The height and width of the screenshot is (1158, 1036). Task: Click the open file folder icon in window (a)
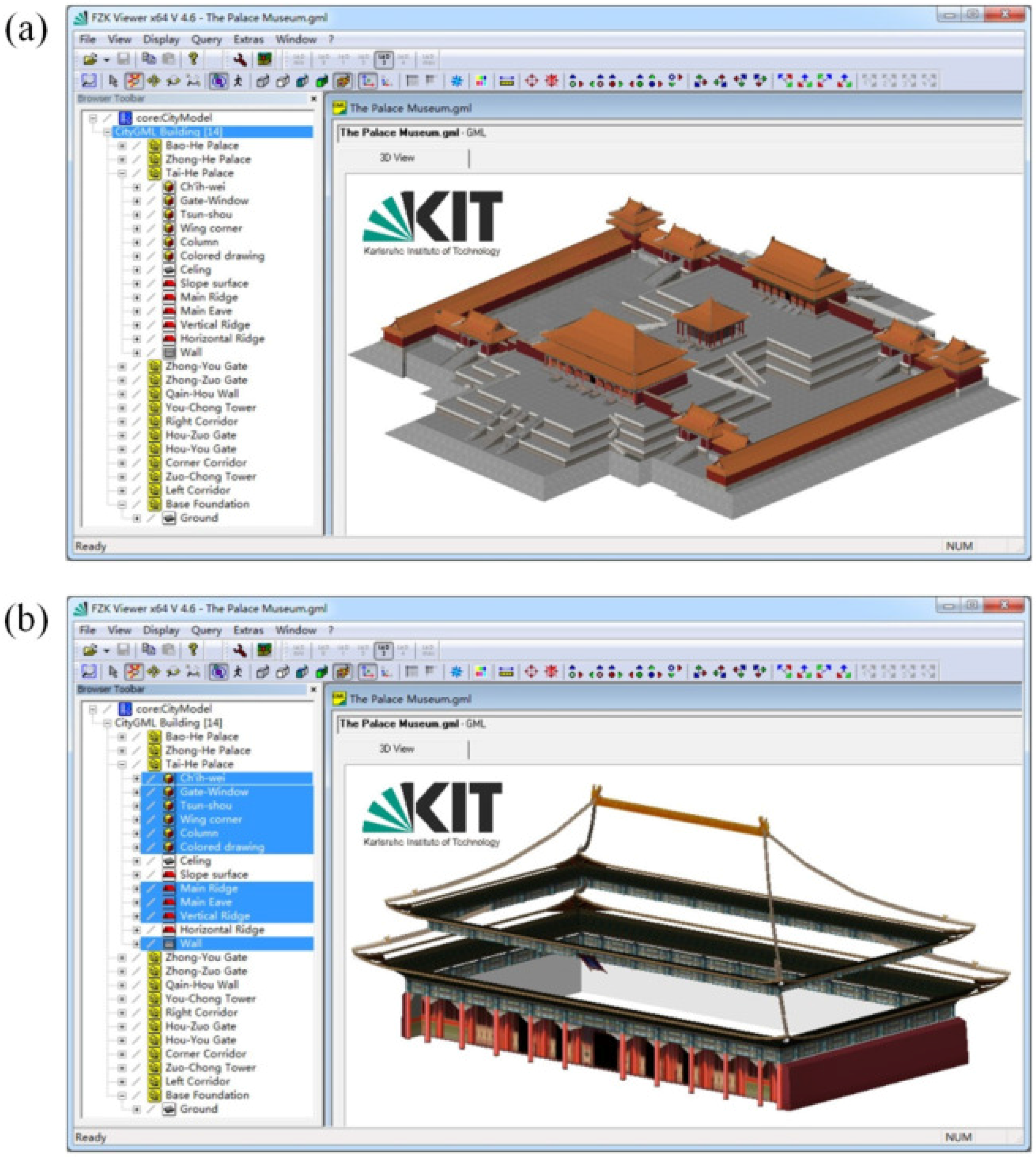point(90,59)
